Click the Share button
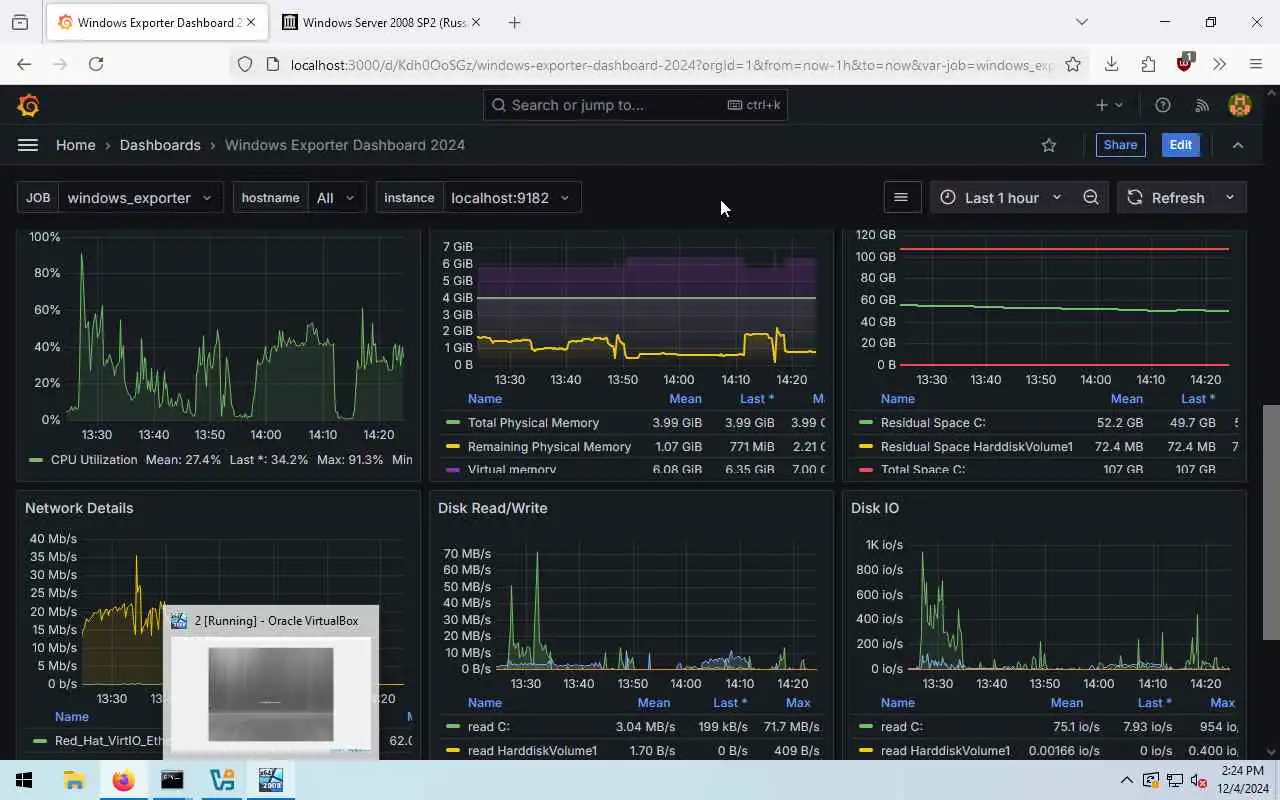 1120,145
